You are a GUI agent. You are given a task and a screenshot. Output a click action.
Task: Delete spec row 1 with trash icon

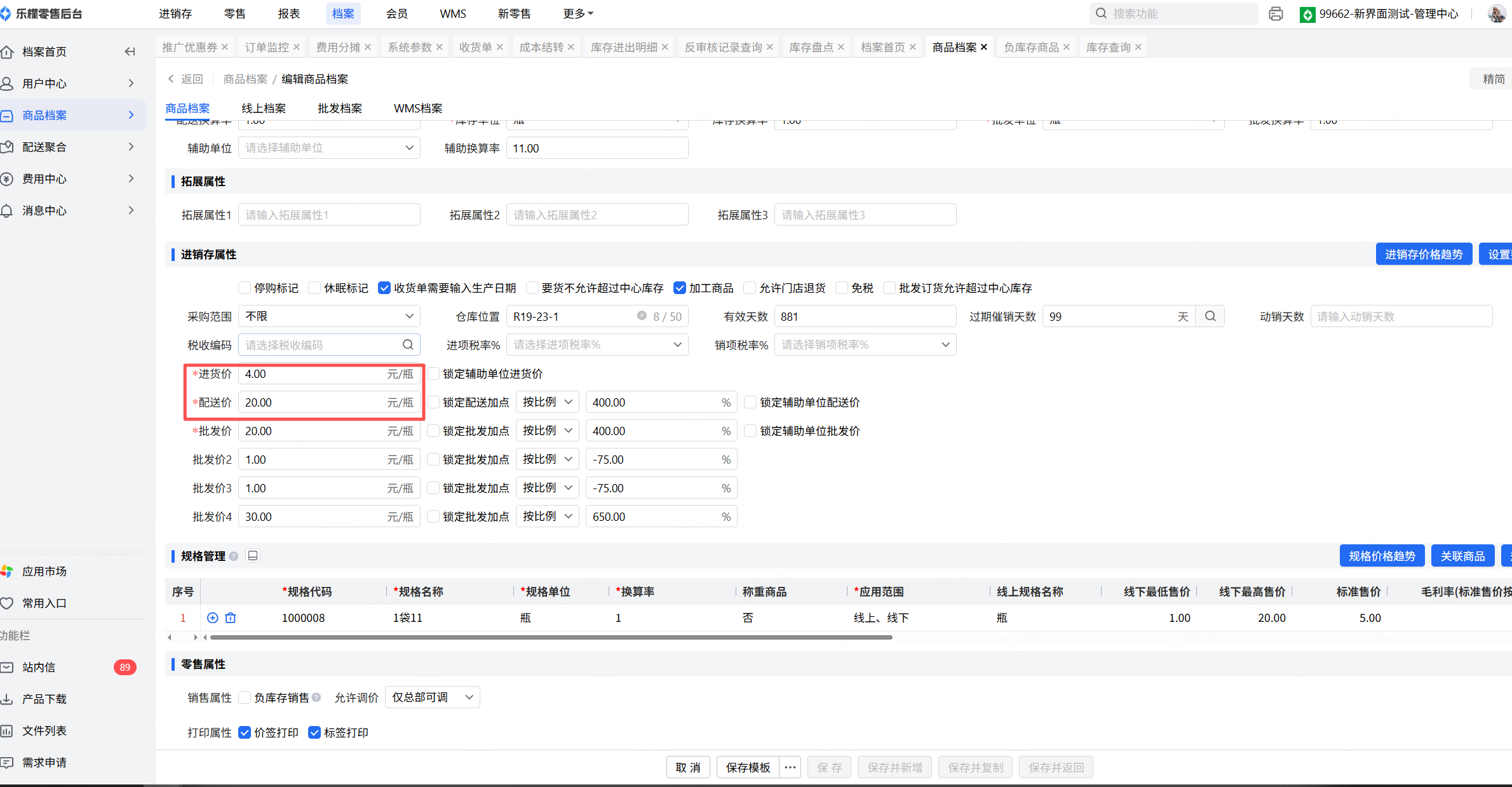231,617
